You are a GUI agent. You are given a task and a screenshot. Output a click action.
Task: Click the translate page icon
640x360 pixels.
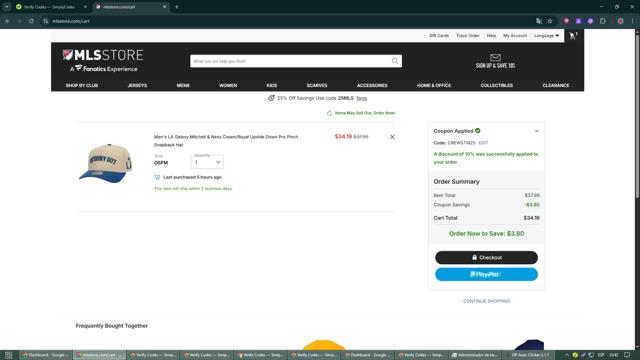539,21
